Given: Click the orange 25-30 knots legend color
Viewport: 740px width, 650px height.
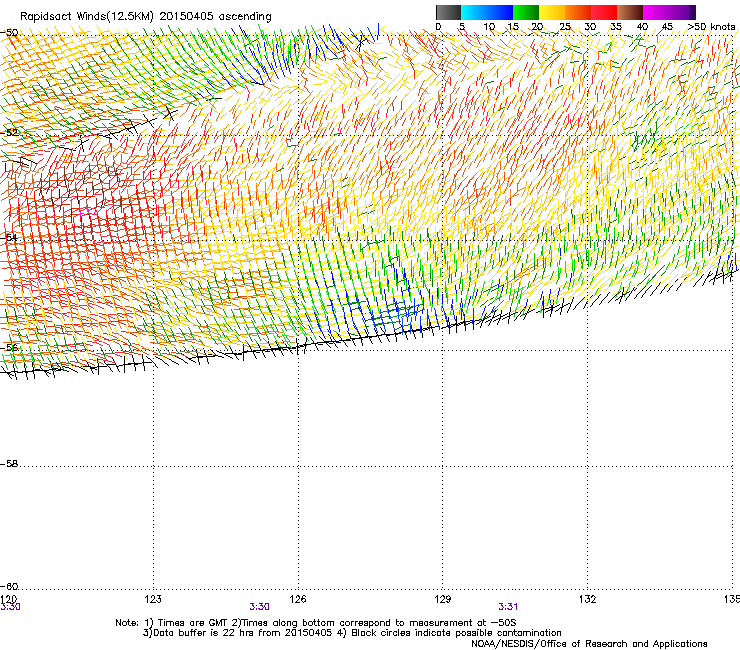Looking at the screenshot, I should click(578, 12).
